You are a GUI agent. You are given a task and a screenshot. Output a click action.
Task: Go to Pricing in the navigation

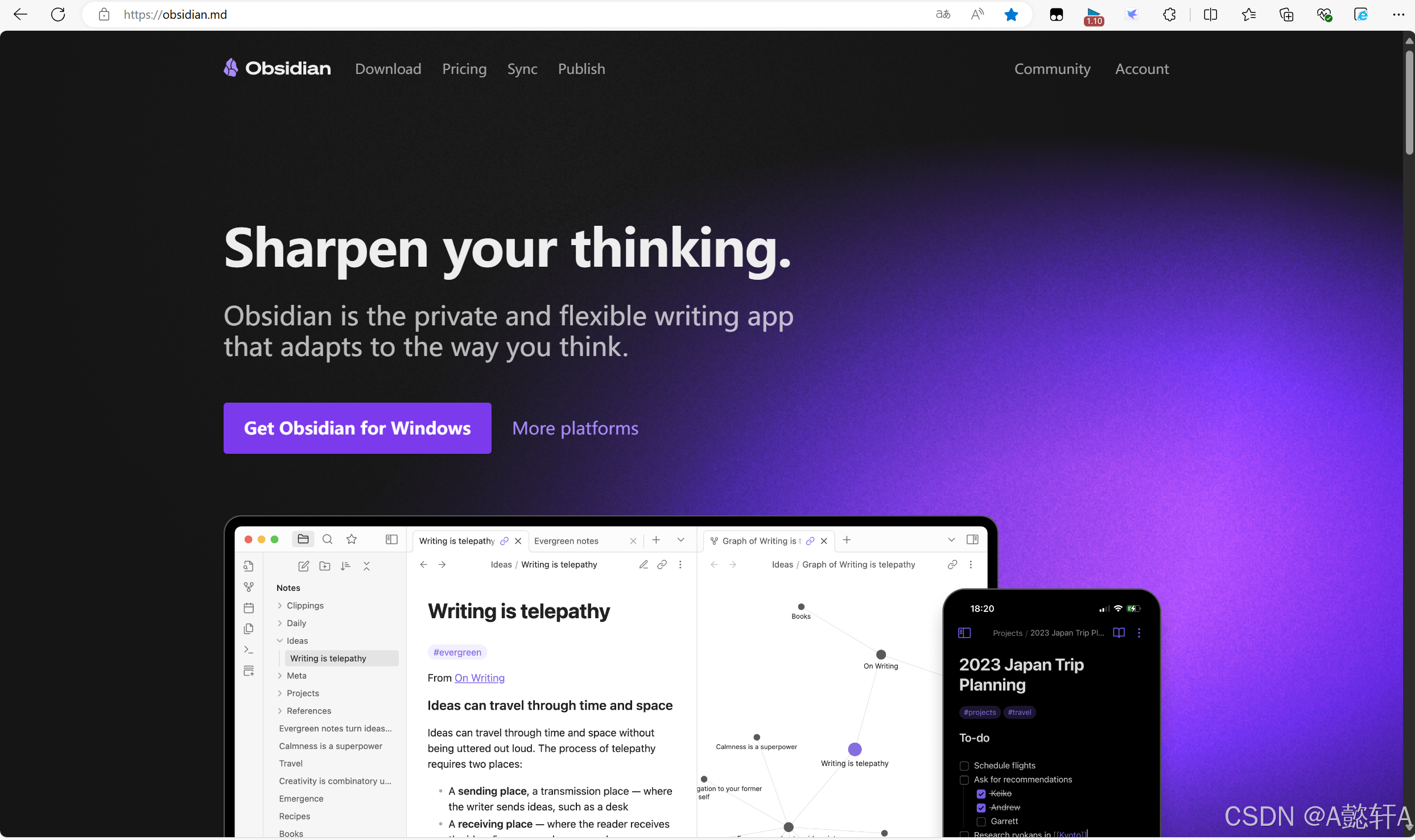tap(464, 69)
